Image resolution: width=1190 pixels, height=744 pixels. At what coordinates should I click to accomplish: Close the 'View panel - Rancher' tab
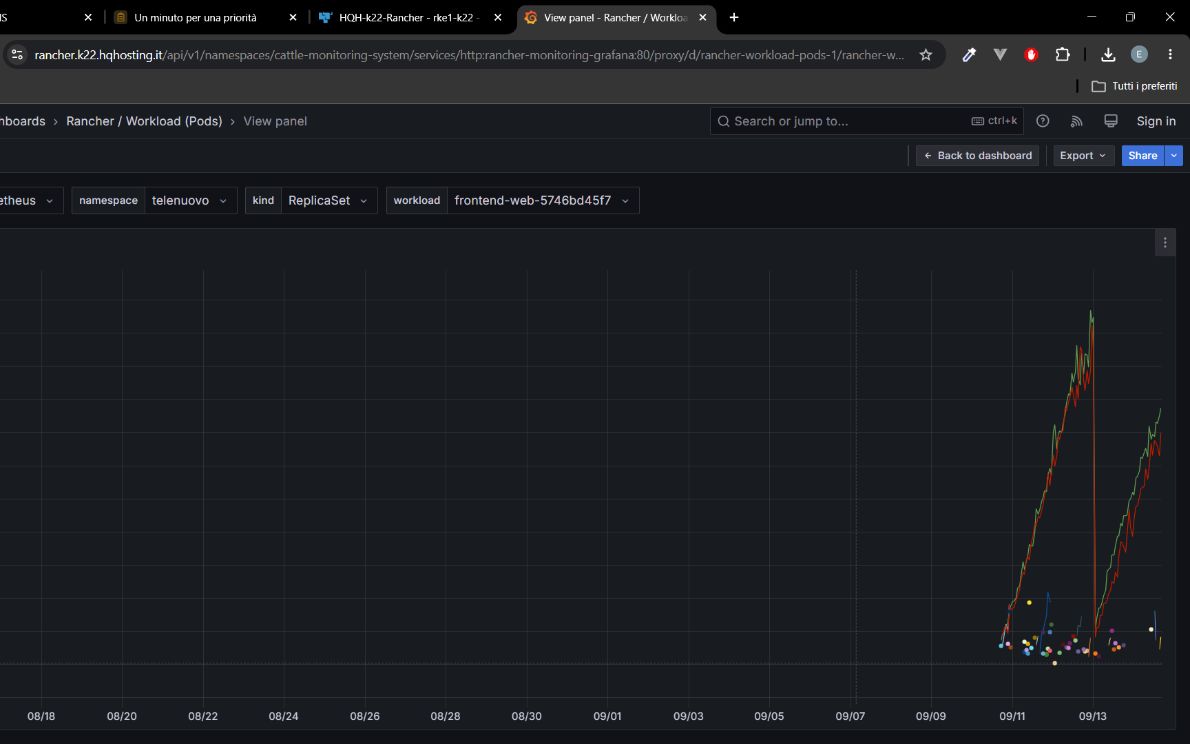click(x=703, y=17)
